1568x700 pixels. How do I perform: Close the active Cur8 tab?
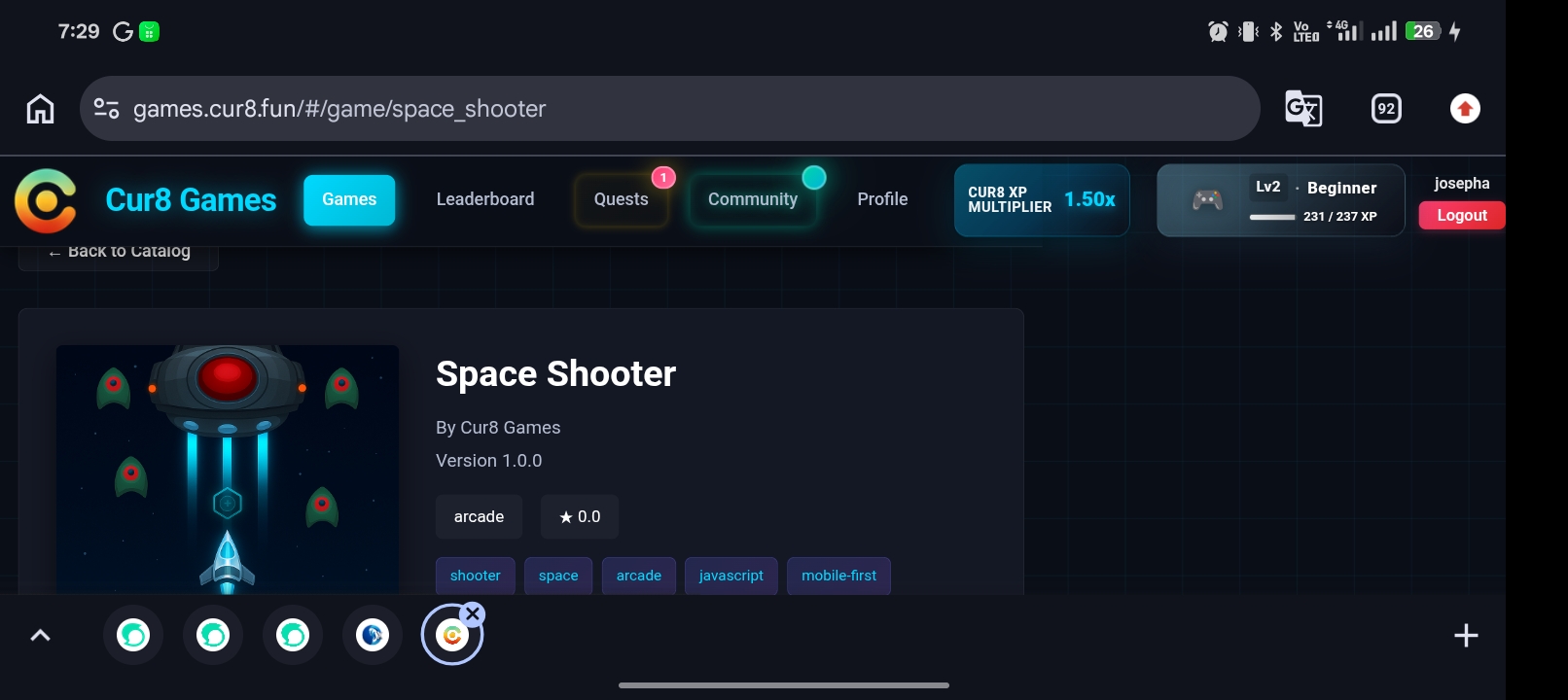pyautogui.click(x=473, y=613)
